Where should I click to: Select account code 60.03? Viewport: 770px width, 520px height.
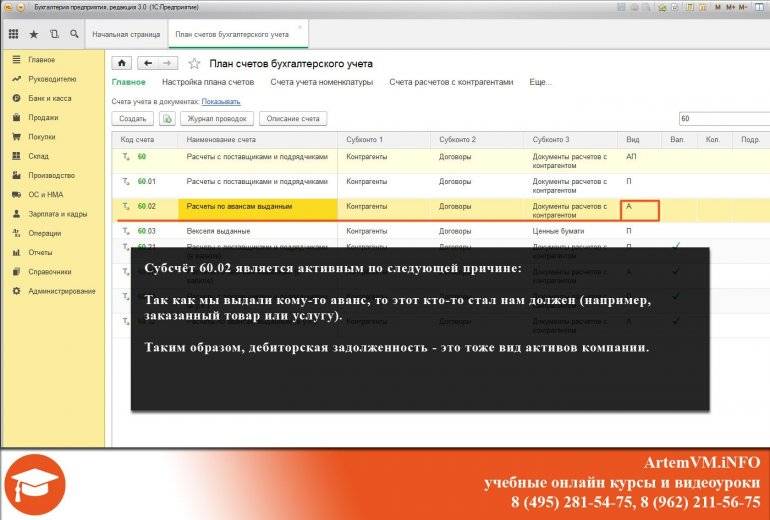pyautogui.click(x=146, y=231)
